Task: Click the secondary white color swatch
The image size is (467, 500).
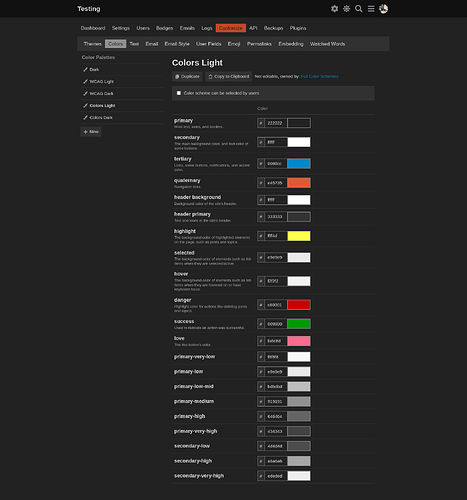Action: point(299,142)
